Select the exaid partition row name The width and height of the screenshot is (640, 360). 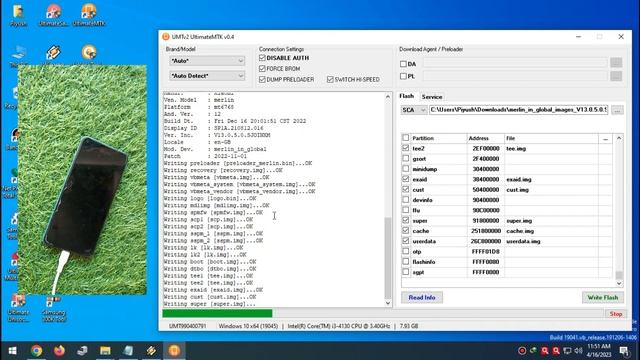tap(420, 180)
